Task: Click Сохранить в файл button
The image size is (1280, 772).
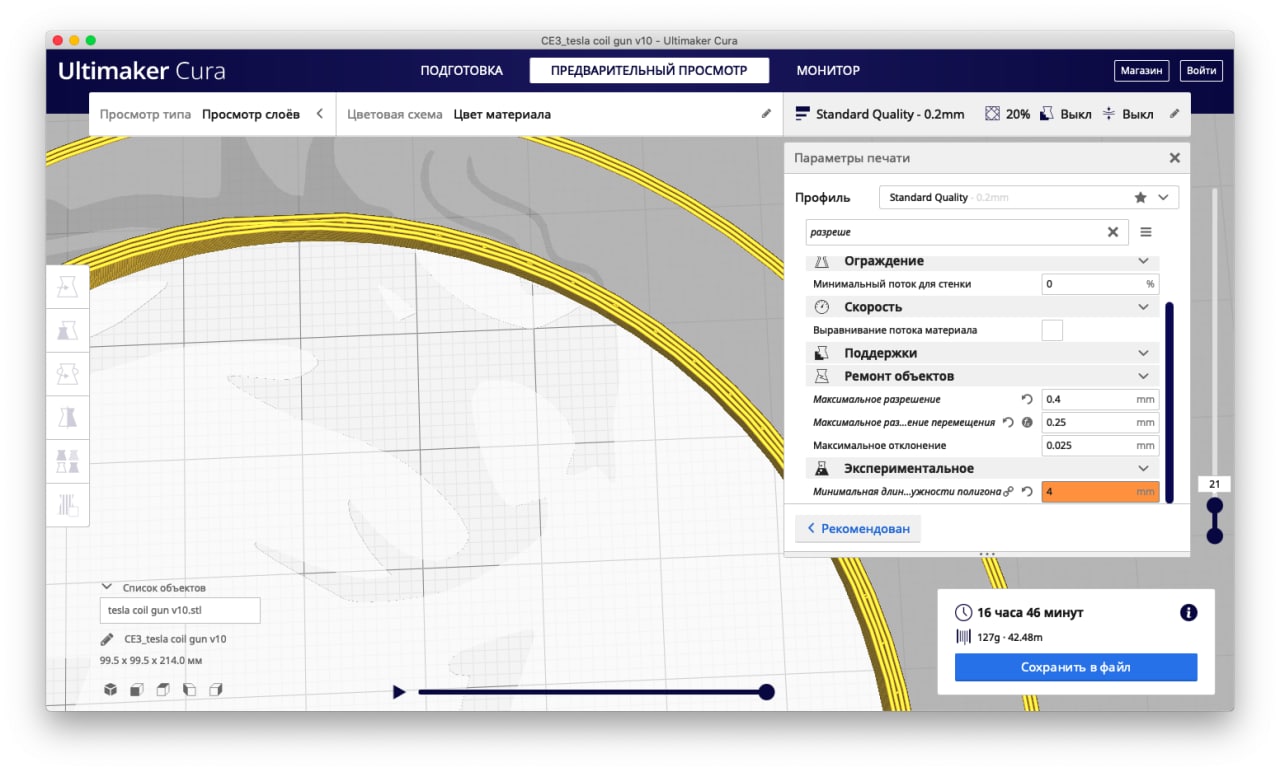Action: pyautogui.click(x=1076, y=667)
